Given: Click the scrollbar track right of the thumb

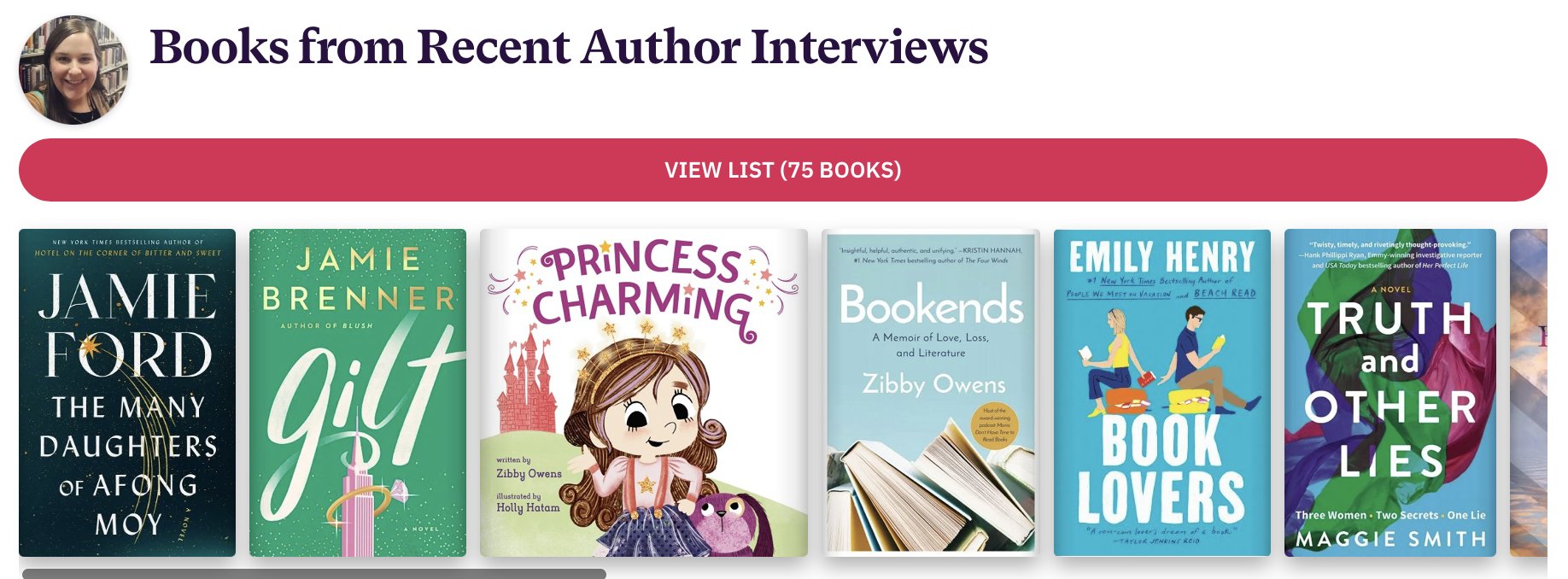Looking at the screenshot, I should click(x=1076, y=574).
